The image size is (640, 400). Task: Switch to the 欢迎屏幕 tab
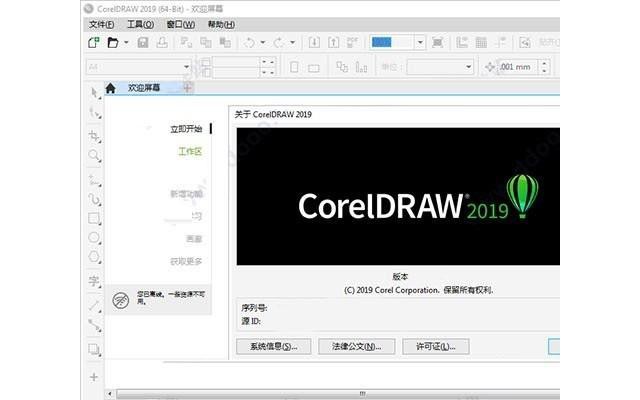(144, 88)
